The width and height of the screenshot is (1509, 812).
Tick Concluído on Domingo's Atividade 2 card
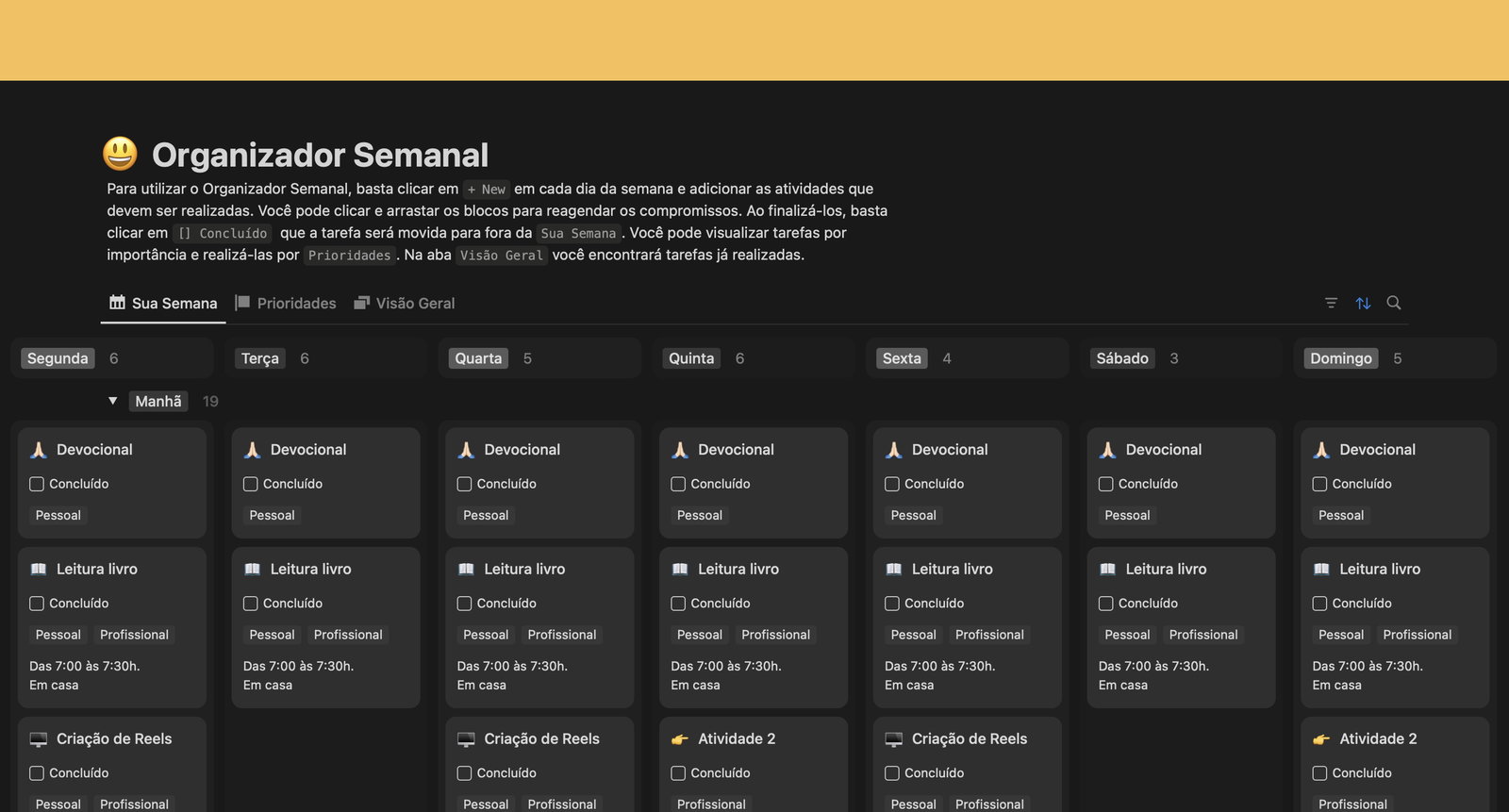(1319, 773)
